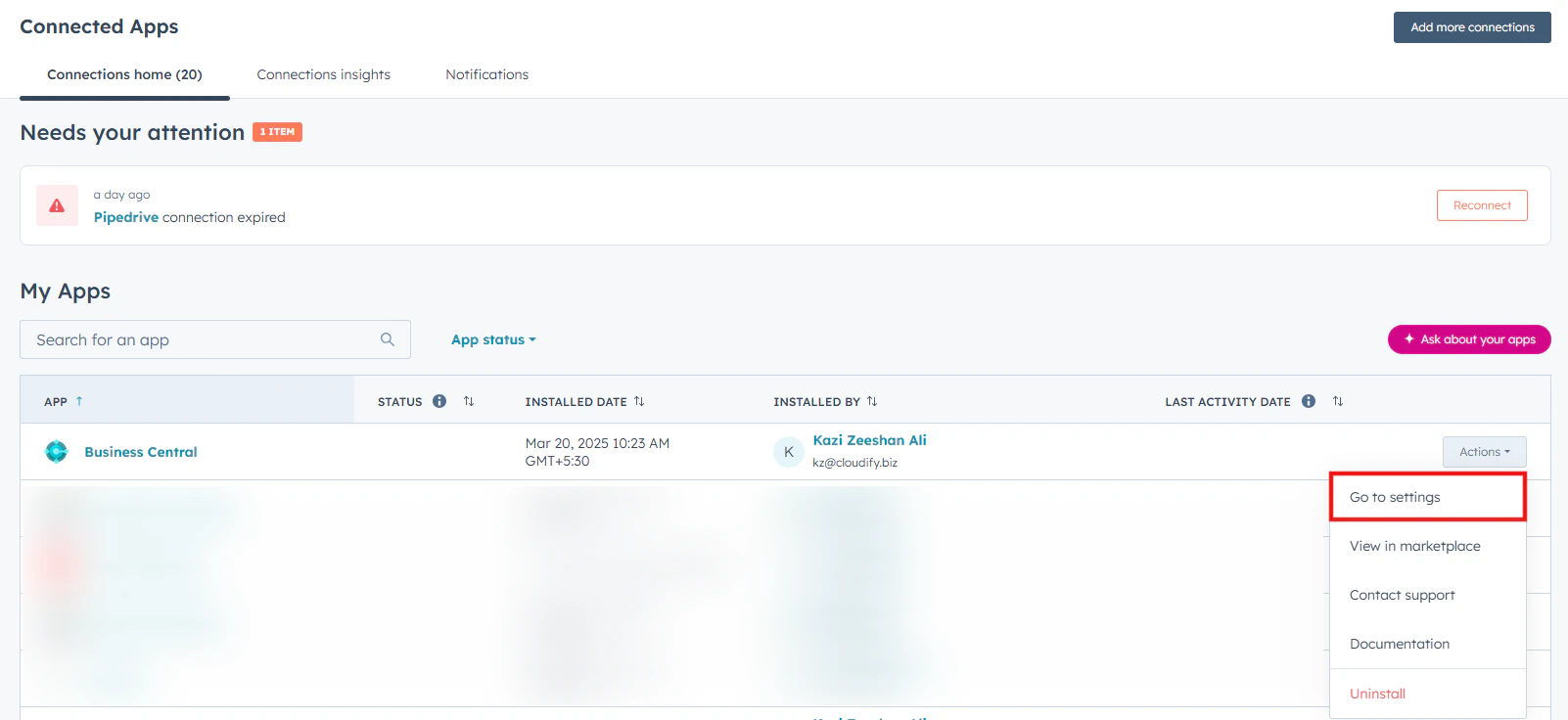Click the My Apps heading
1568x720 pixels.
[x=66, y=292]
